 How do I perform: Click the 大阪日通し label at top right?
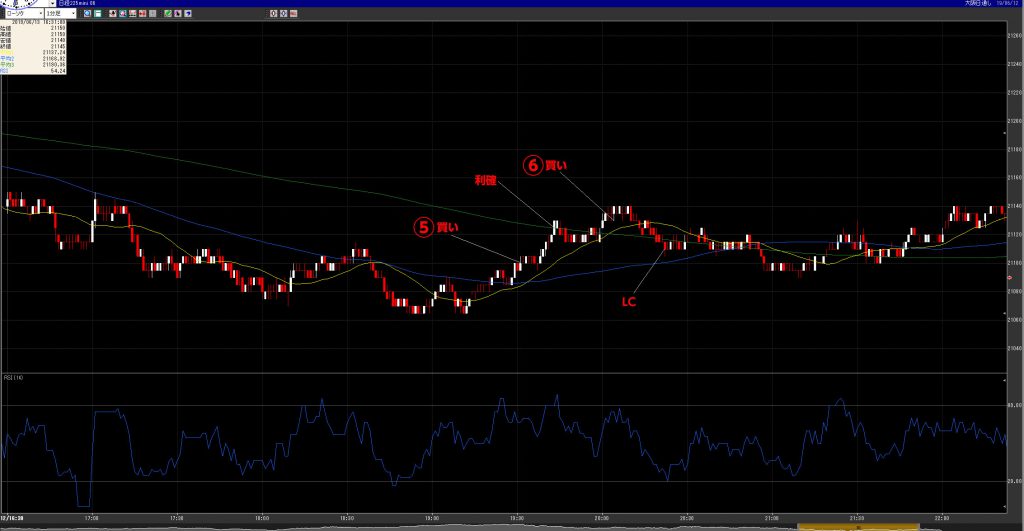coord(978,3)
